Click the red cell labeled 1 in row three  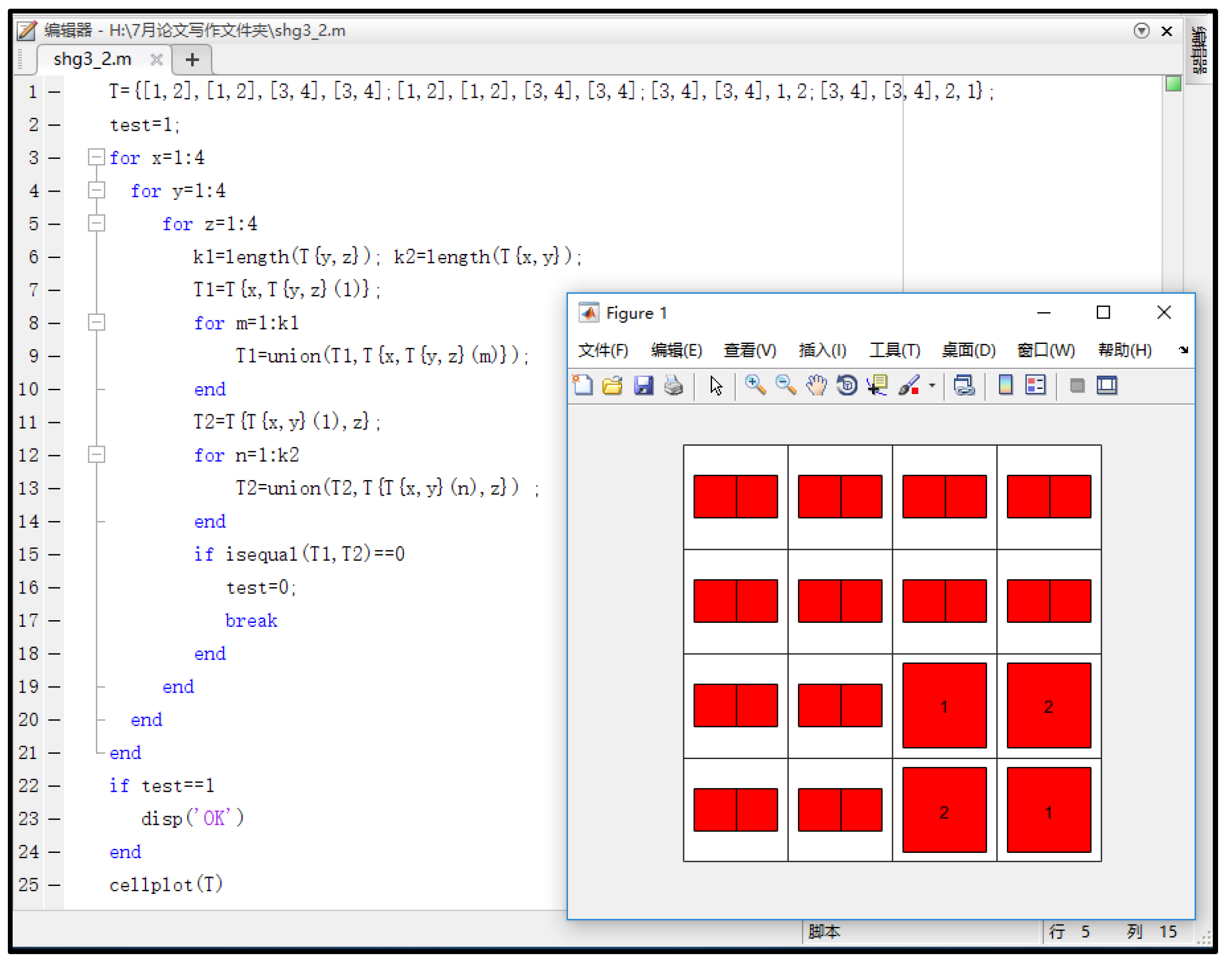pos(944,706)
